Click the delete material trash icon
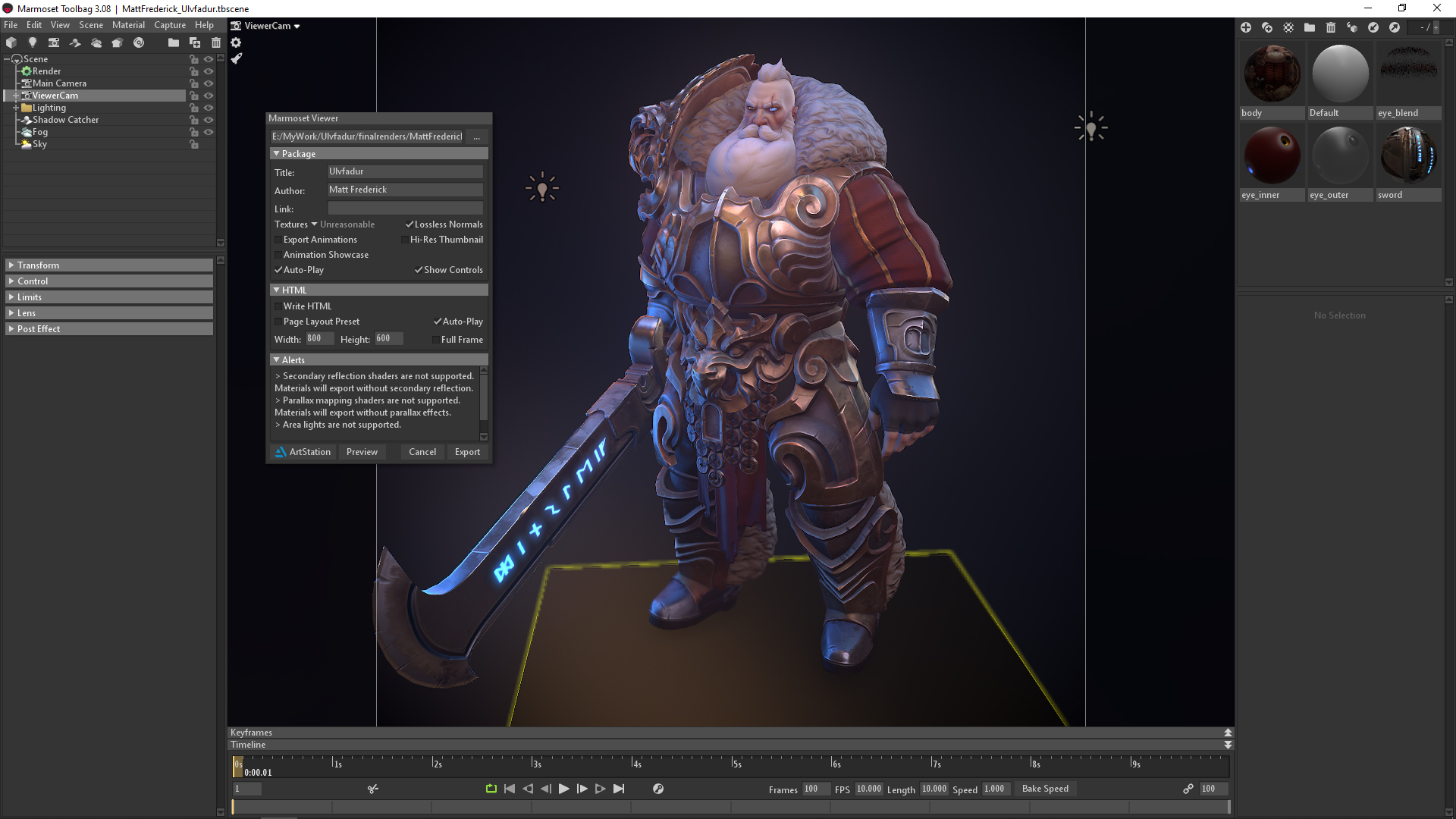Viewport: 1456px width, 819px height. [x=1330, y=27]
